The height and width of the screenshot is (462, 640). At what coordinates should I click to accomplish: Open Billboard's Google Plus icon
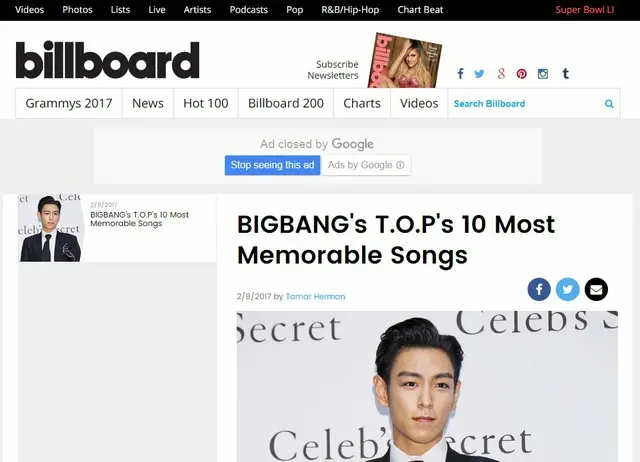pos(501,74)
